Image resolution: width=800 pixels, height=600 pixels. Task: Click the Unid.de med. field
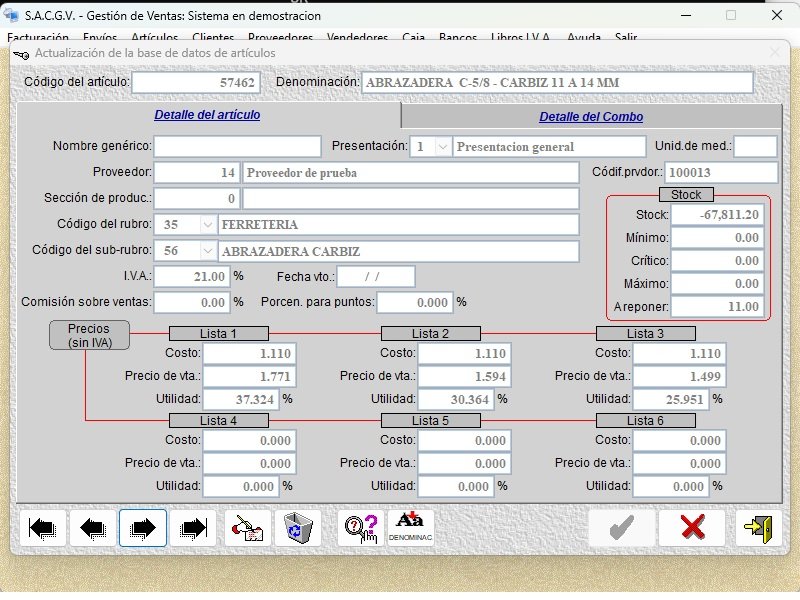pos(755,146)
